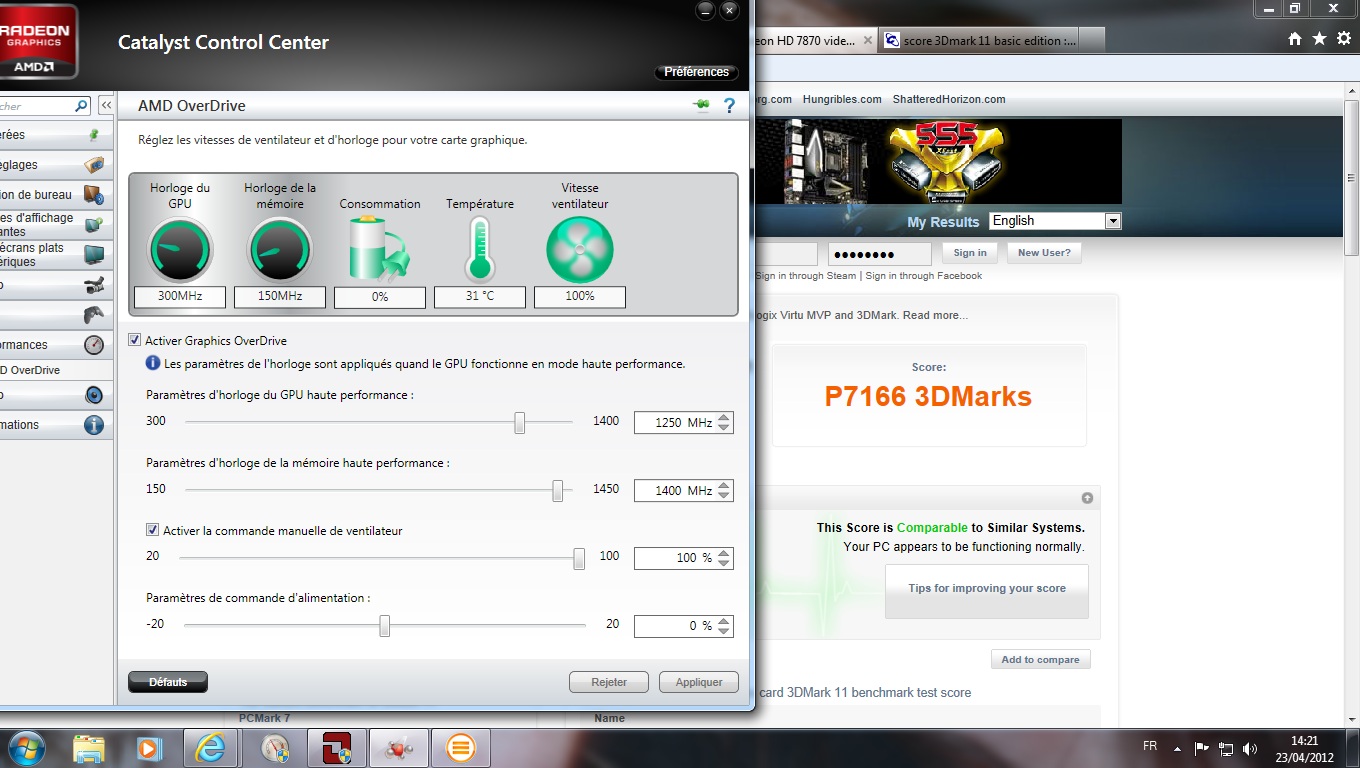Click the GPU clock 1250 MHz input field
Screen dimensions: 1360x768
click(675, 423)
